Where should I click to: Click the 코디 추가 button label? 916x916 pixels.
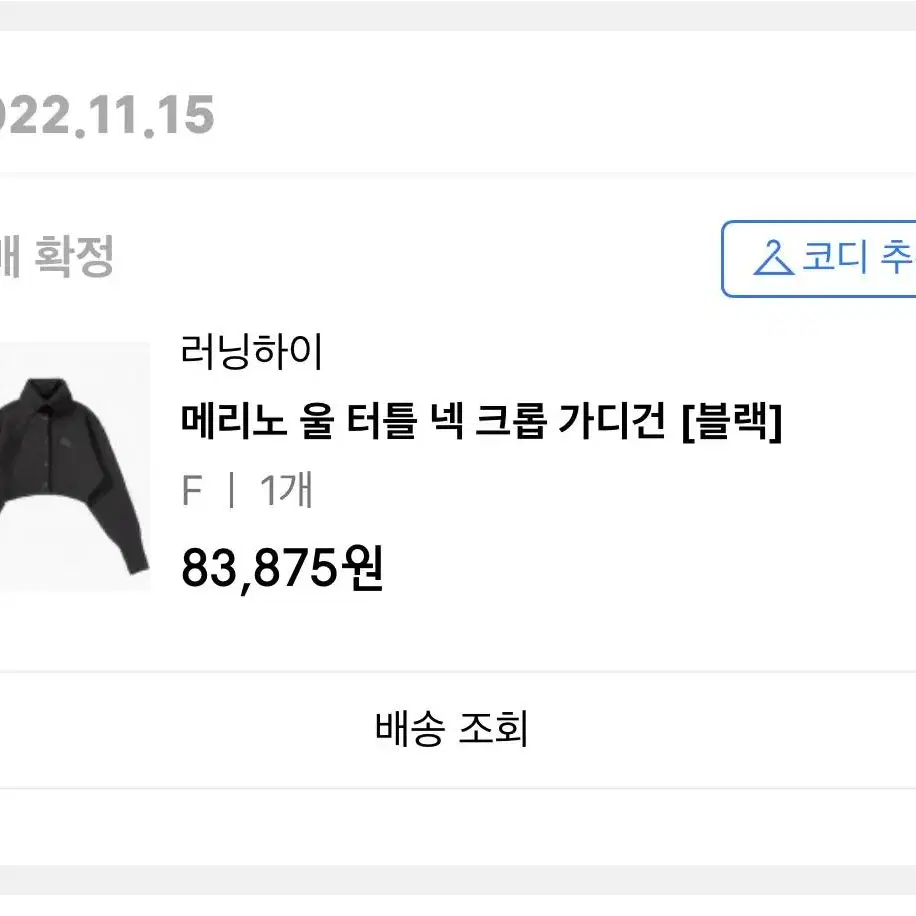pos(858,258)
